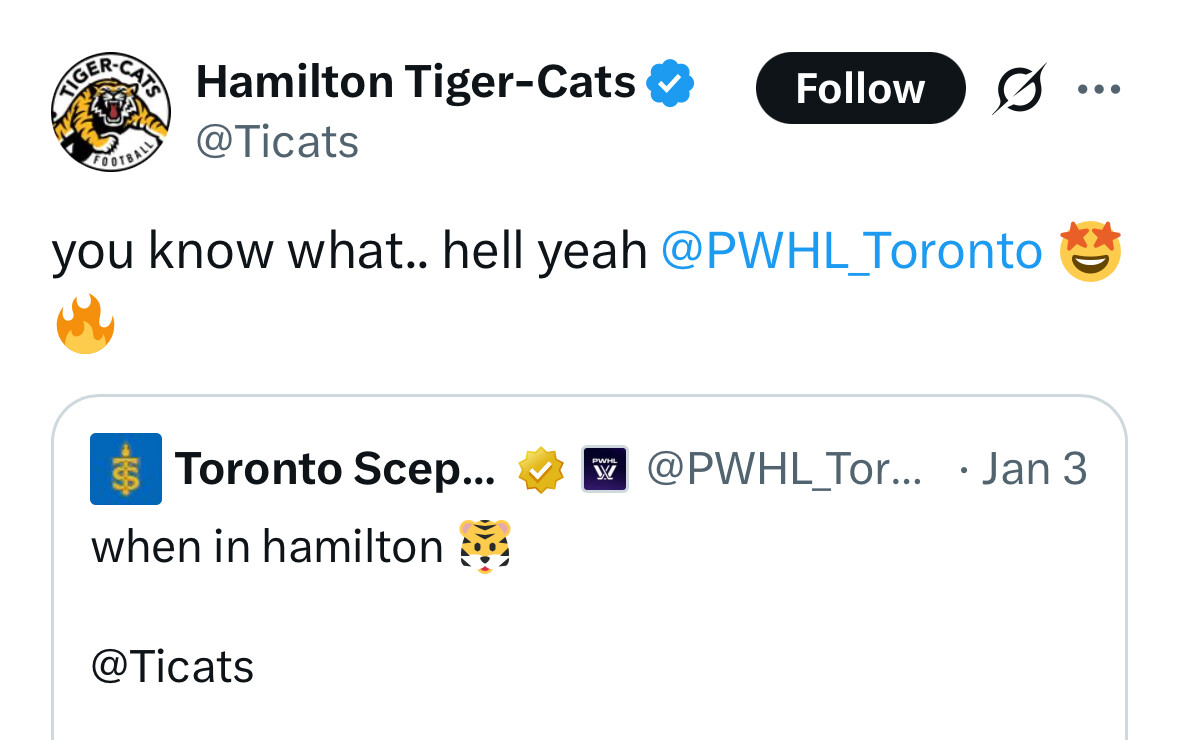Click the @Ticats handle under the name
The height and width of the screenshot is (740, 1179).
tap(277, 142)
